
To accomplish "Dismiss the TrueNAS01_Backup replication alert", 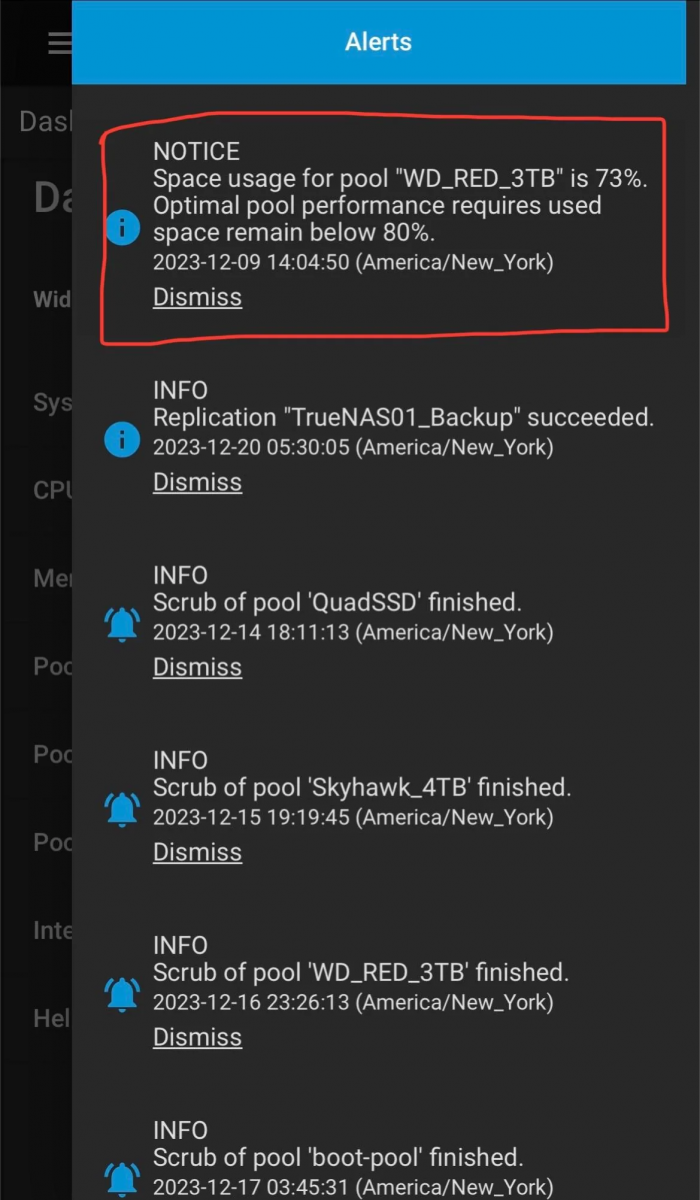I will pos(197,482).
